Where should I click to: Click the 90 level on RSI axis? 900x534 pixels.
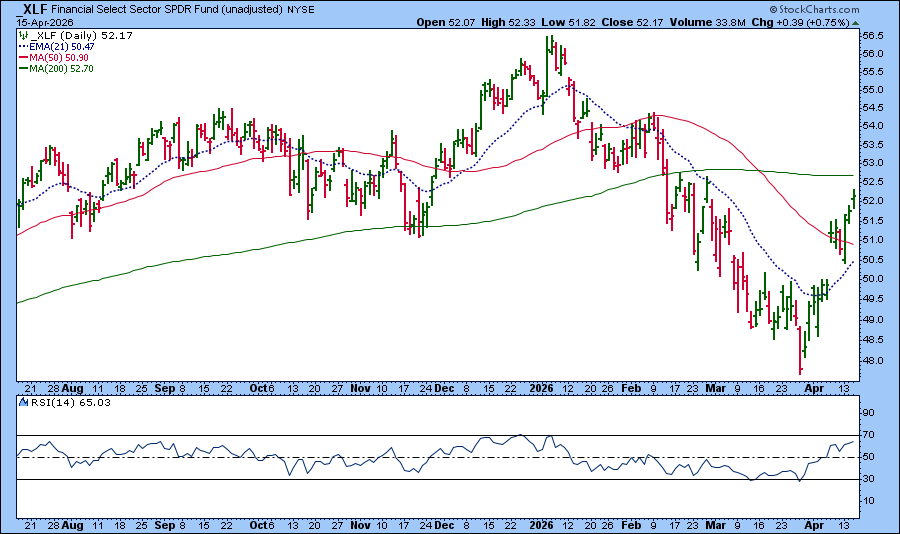[x=868, y=413]
